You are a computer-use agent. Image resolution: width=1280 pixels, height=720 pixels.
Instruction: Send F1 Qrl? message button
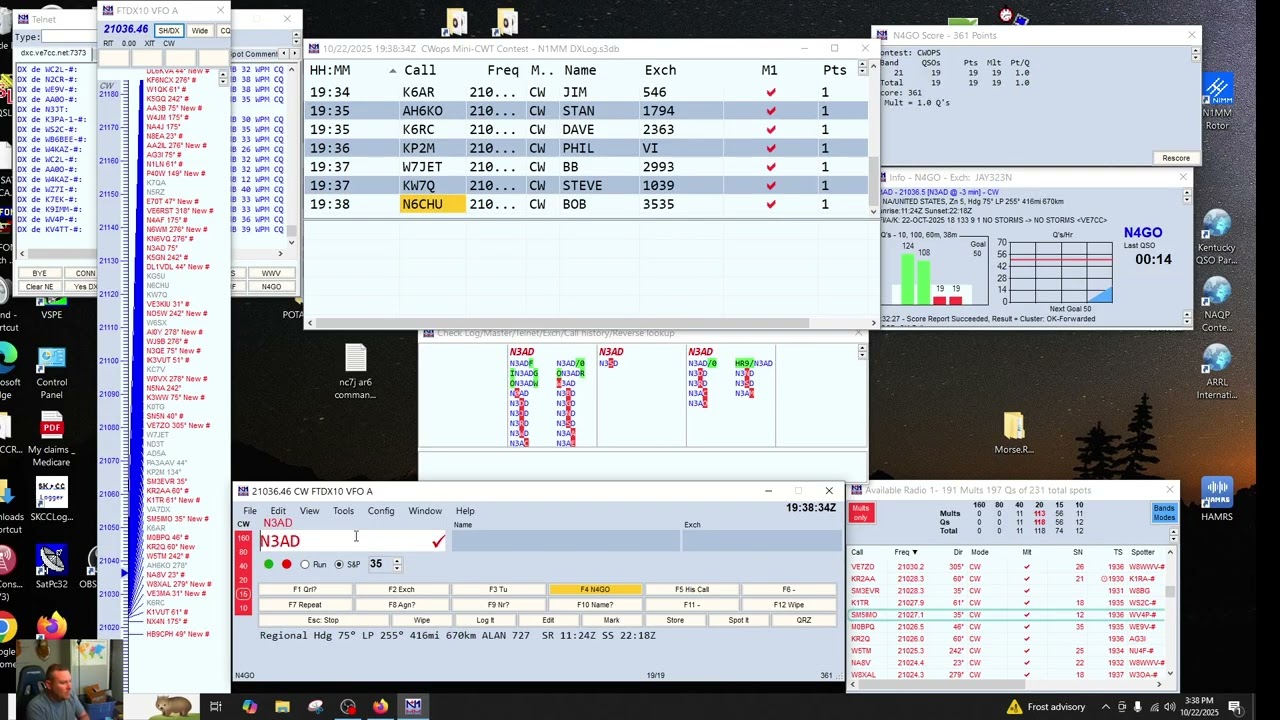305,590
